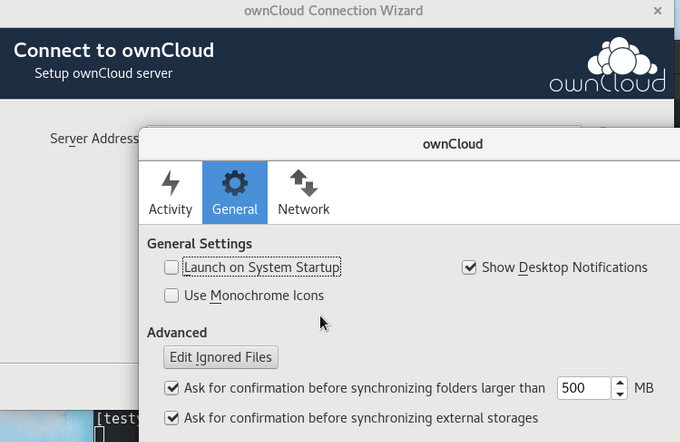Increase folder size limit with up arrow
The height and width of the screenshot is (442, 680).
click(x=621, y=382)
